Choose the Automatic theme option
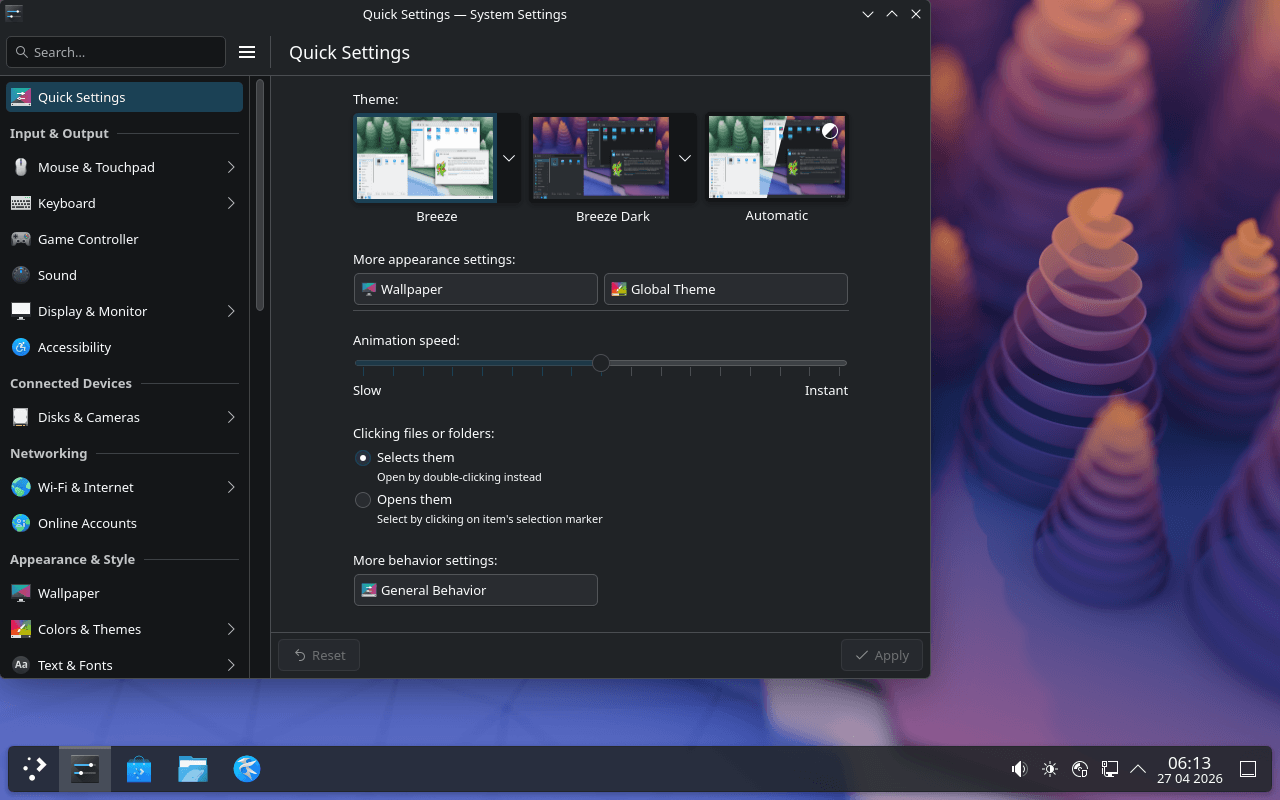The image size is (1280, 800). [x=777, y=157]
